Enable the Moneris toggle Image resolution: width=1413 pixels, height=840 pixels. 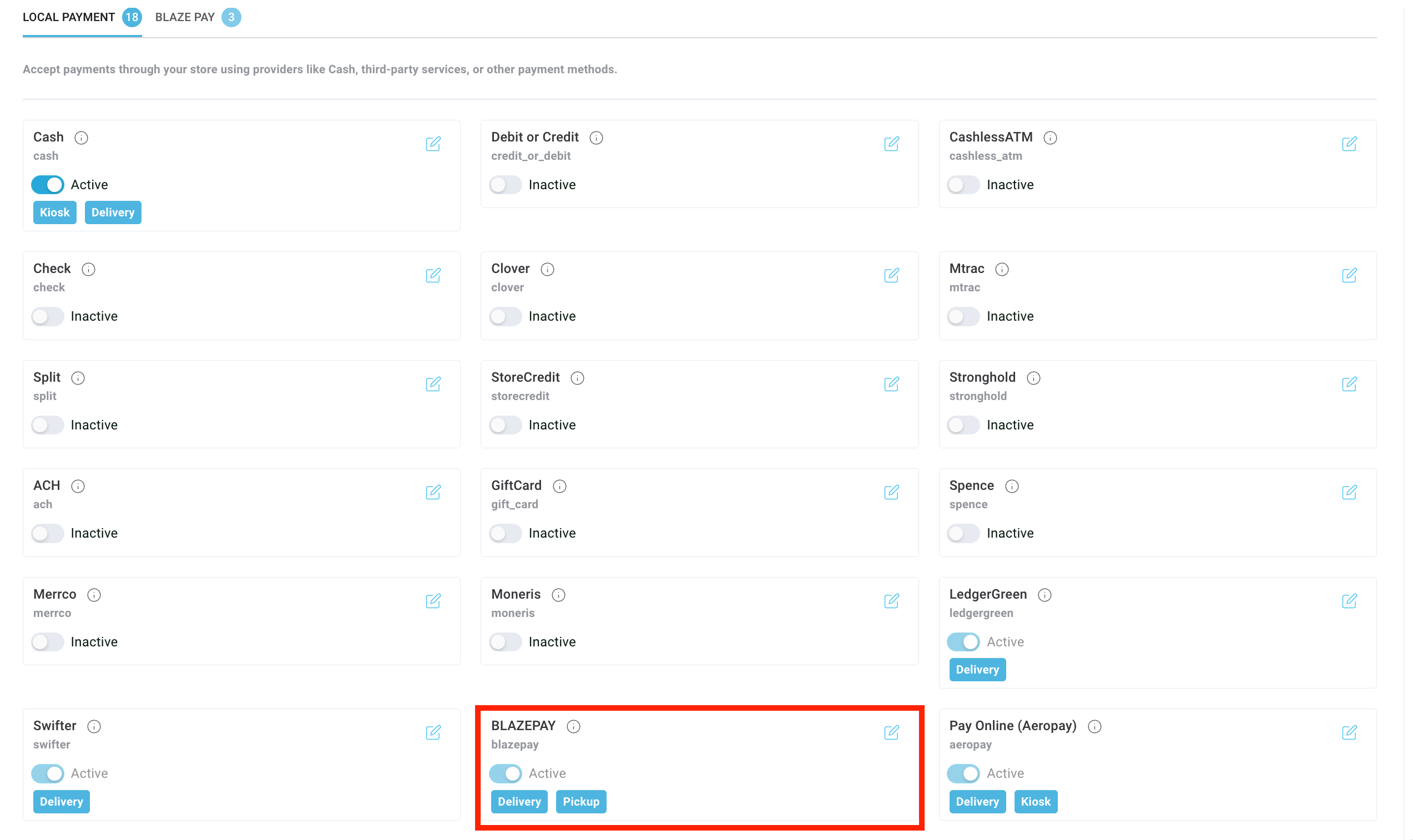[x=506, y=641]
